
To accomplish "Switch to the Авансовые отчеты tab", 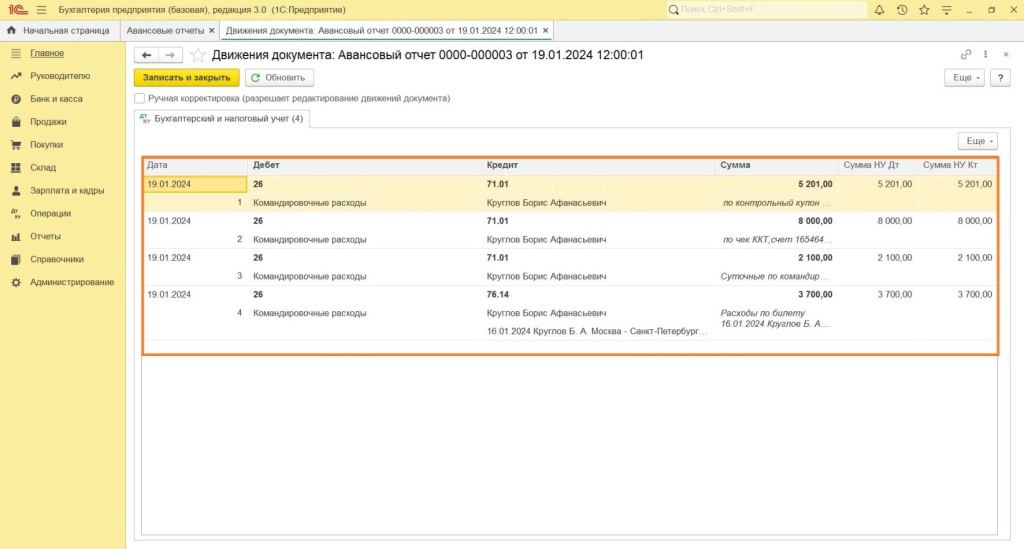I will coord(164,31).
